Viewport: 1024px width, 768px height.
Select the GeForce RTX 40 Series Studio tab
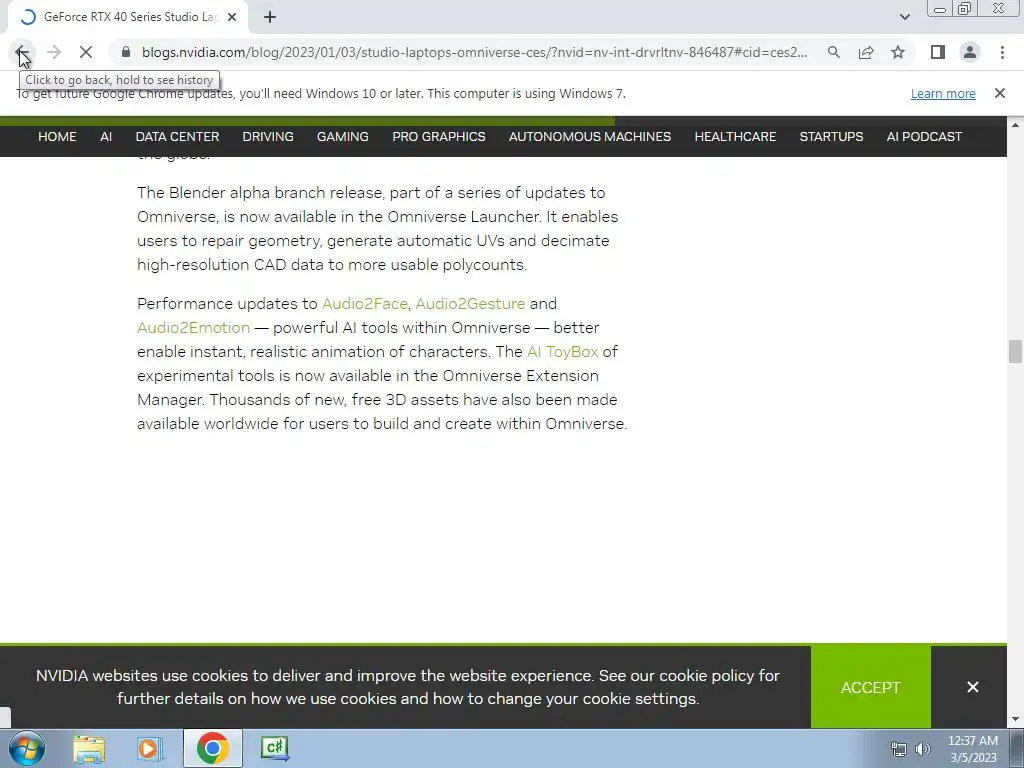pos(127,17)
